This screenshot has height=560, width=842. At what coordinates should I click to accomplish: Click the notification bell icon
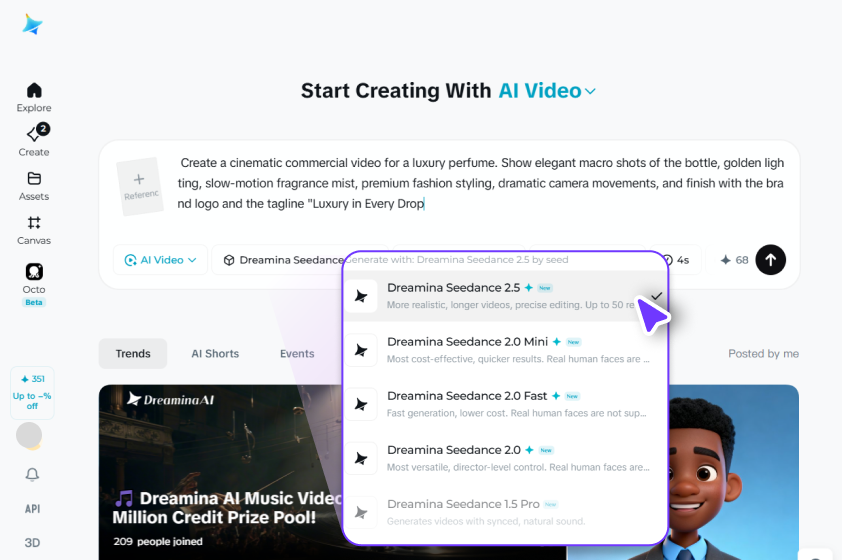(x=32, y=474)
